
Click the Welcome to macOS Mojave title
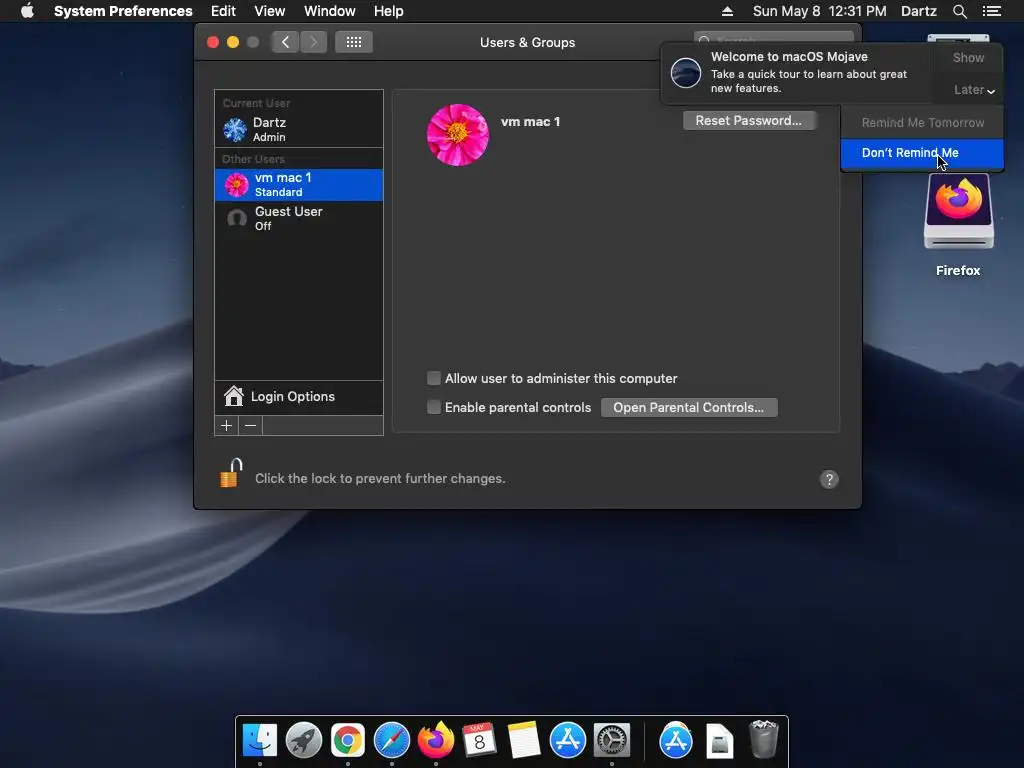(789, 57)
